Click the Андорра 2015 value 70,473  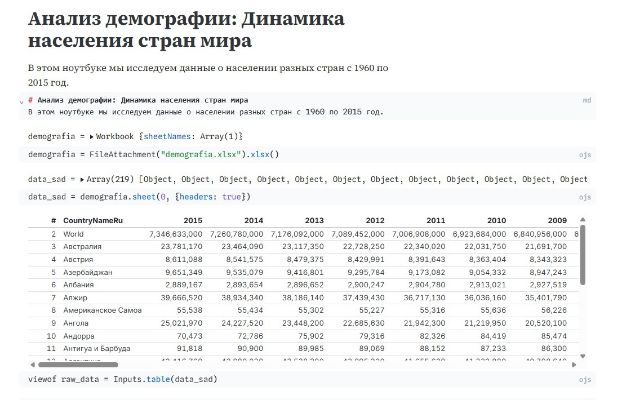[189, 336]
